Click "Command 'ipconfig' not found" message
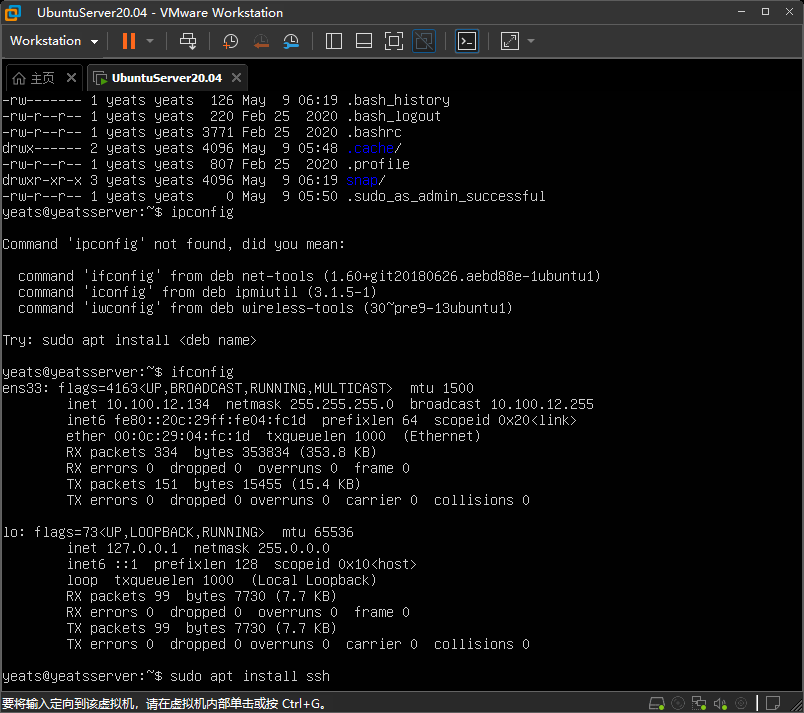The width and height of the screenshot is (804, 713). 174,244
